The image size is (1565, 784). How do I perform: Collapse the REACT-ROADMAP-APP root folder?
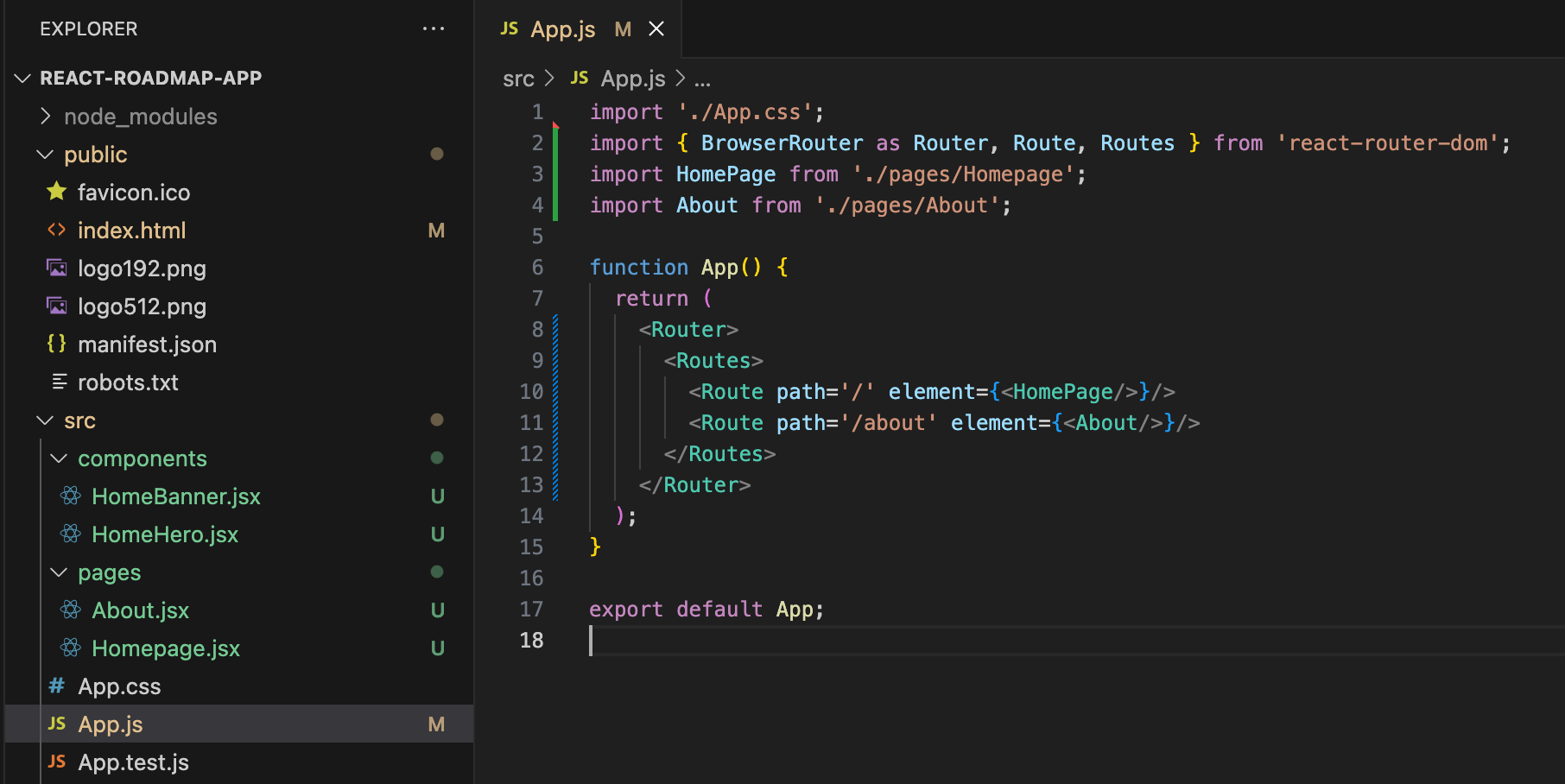pyautogui.click(x=23, y=79)
